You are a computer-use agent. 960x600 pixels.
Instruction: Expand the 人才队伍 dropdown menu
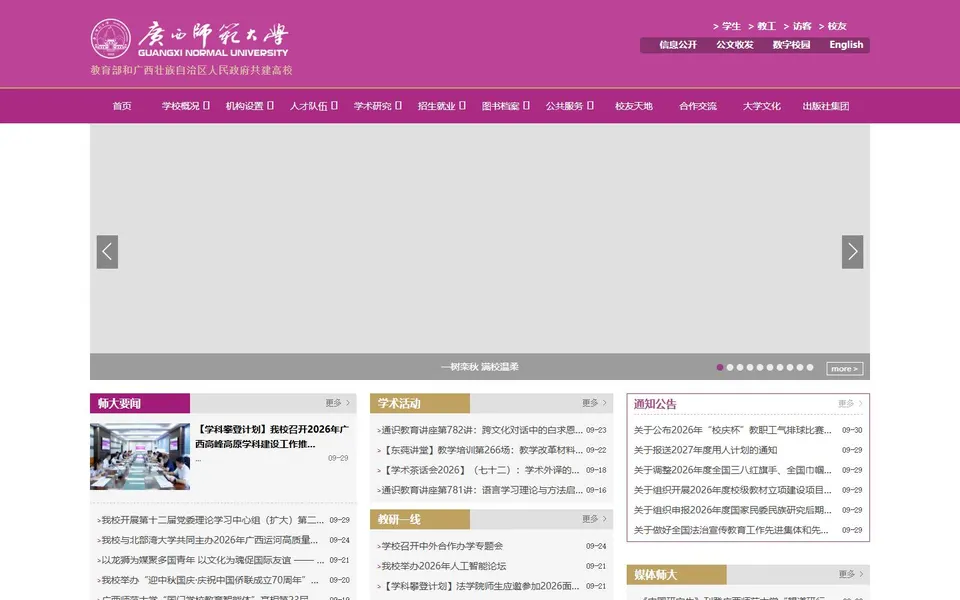(313, 106)
